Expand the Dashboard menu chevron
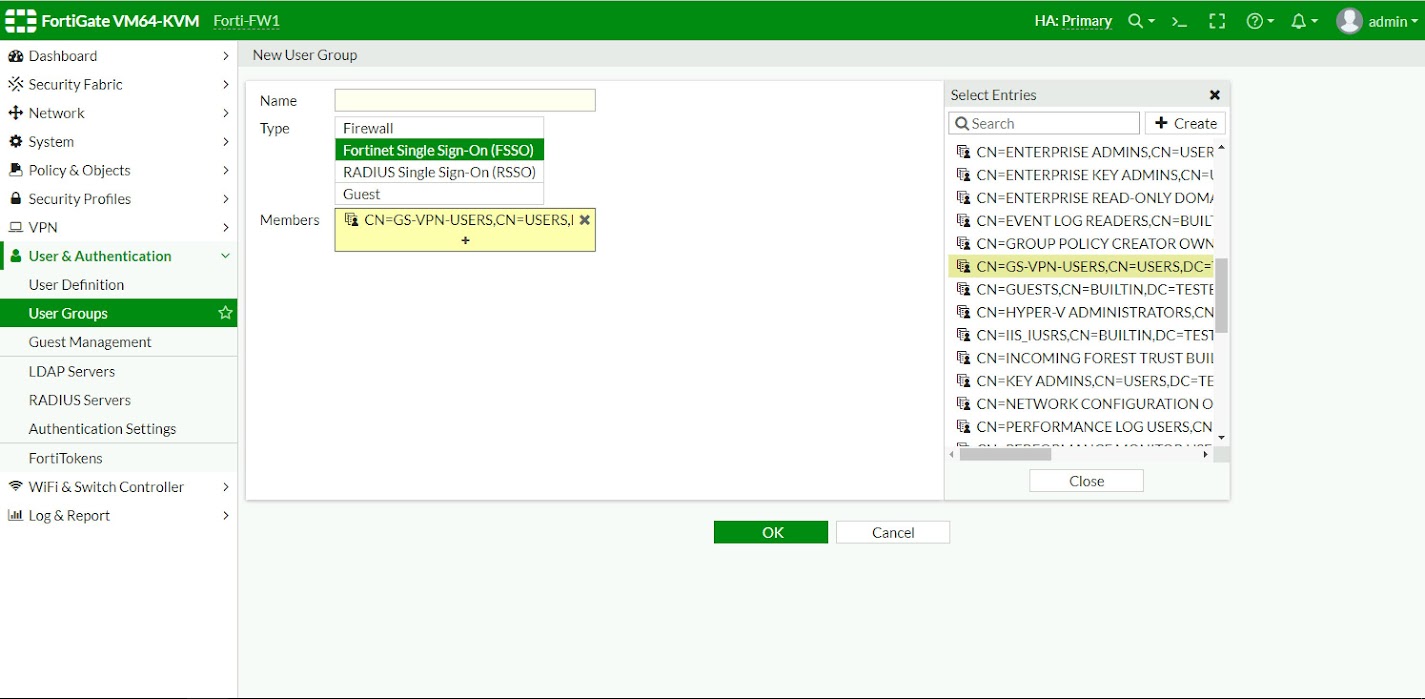Viewport: 1425px width, 699px height. (x=226, y=56)
